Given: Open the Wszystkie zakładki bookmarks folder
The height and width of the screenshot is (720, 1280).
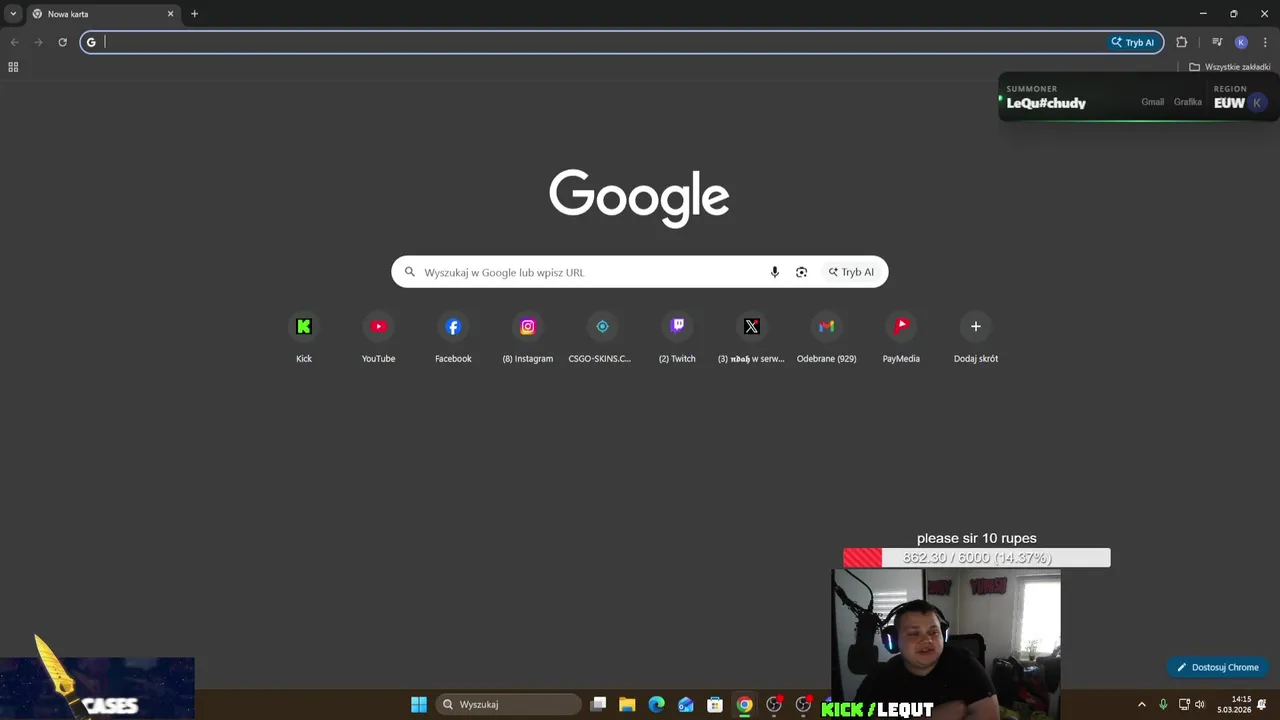Looking at the screenshot, I should pos(1230,67).
